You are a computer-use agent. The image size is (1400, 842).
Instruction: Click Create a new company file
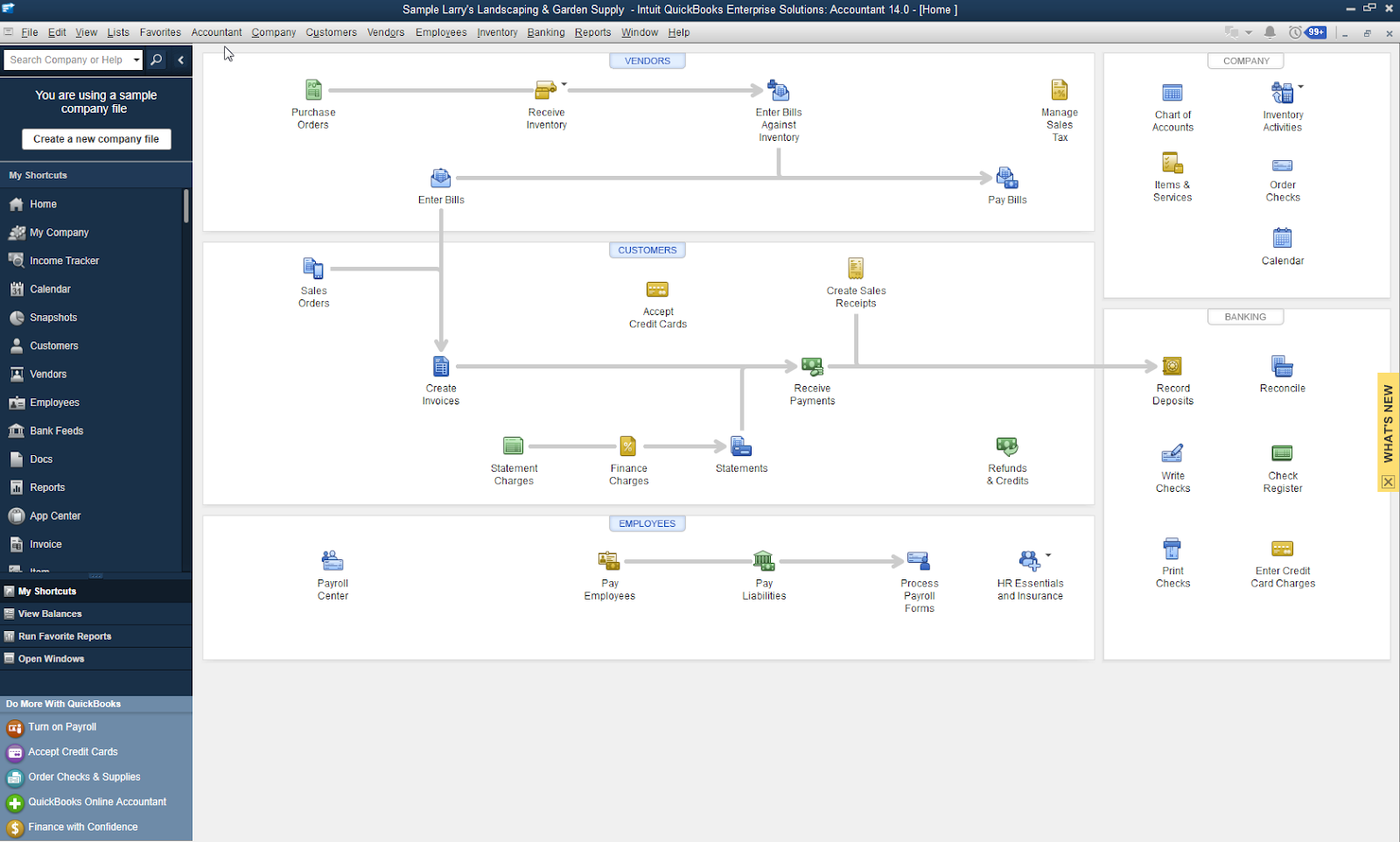(96, 139)
